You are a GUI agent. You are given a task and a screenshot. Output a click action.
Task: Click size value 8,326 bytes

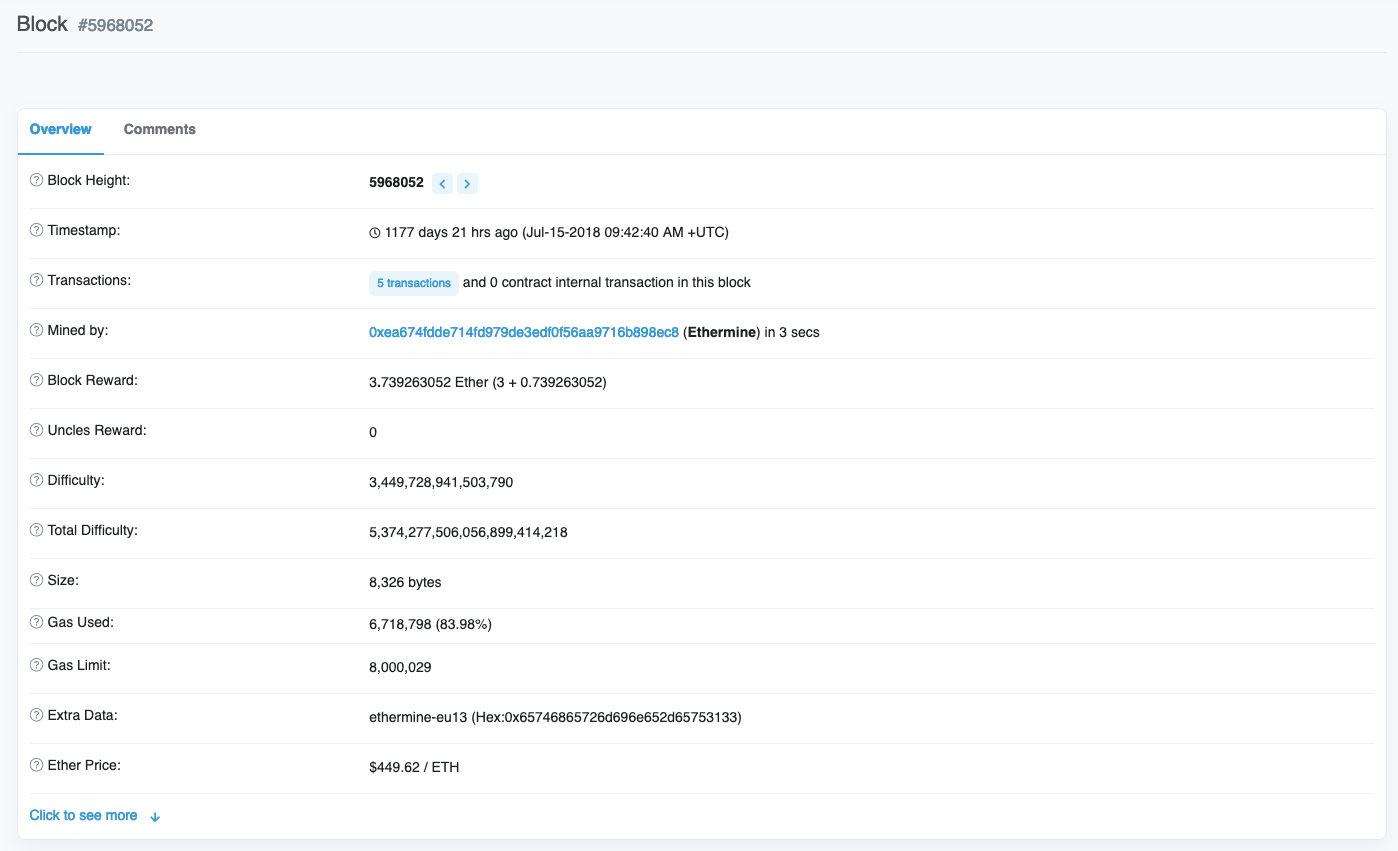coord(405,582)
